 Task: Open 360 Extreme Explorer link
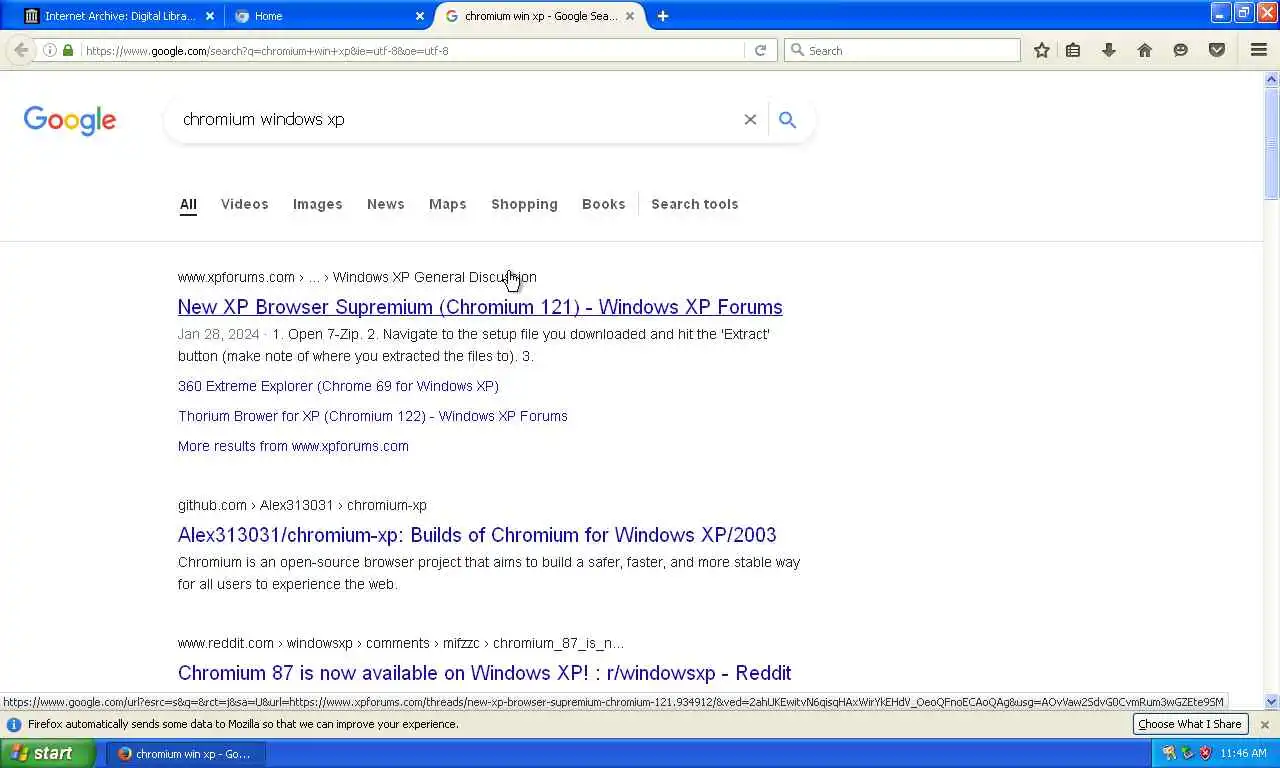338,386
